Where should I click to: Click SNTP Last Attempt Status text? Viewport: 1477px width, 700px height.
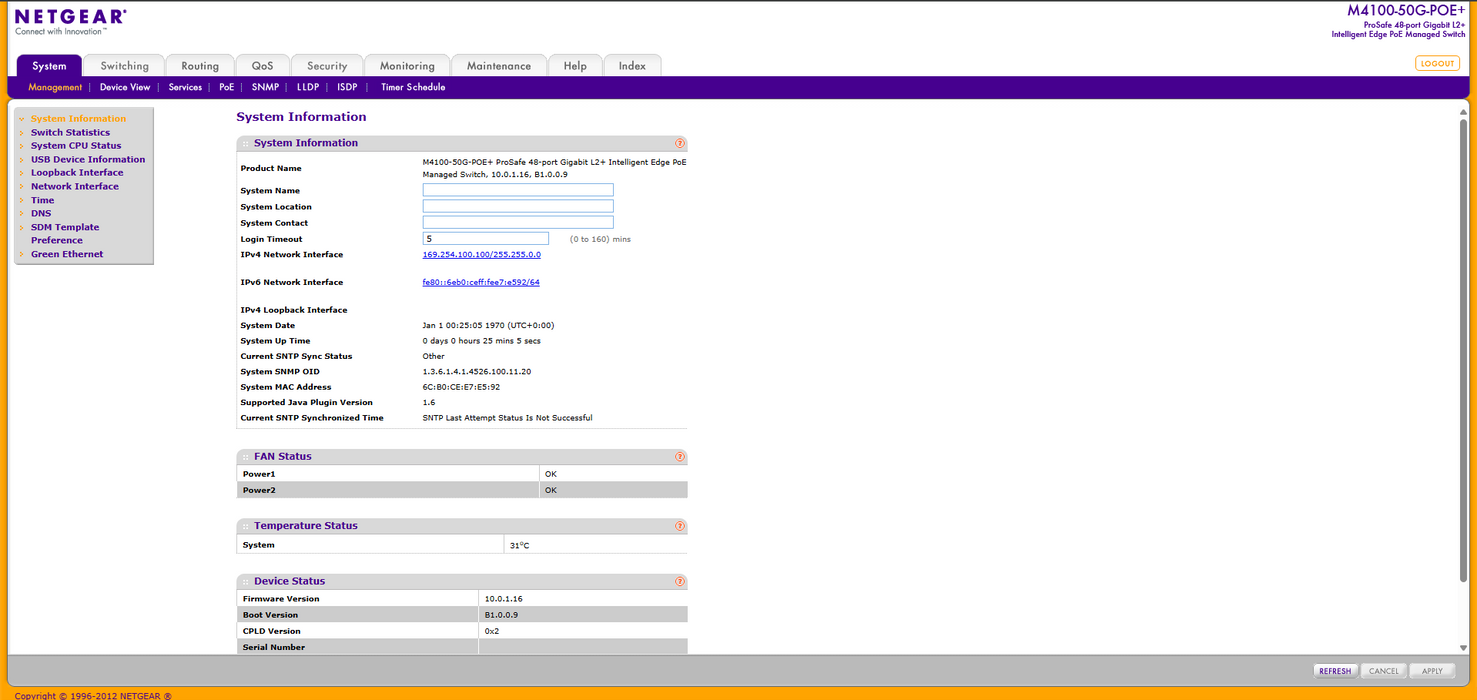tap(507, 418)
